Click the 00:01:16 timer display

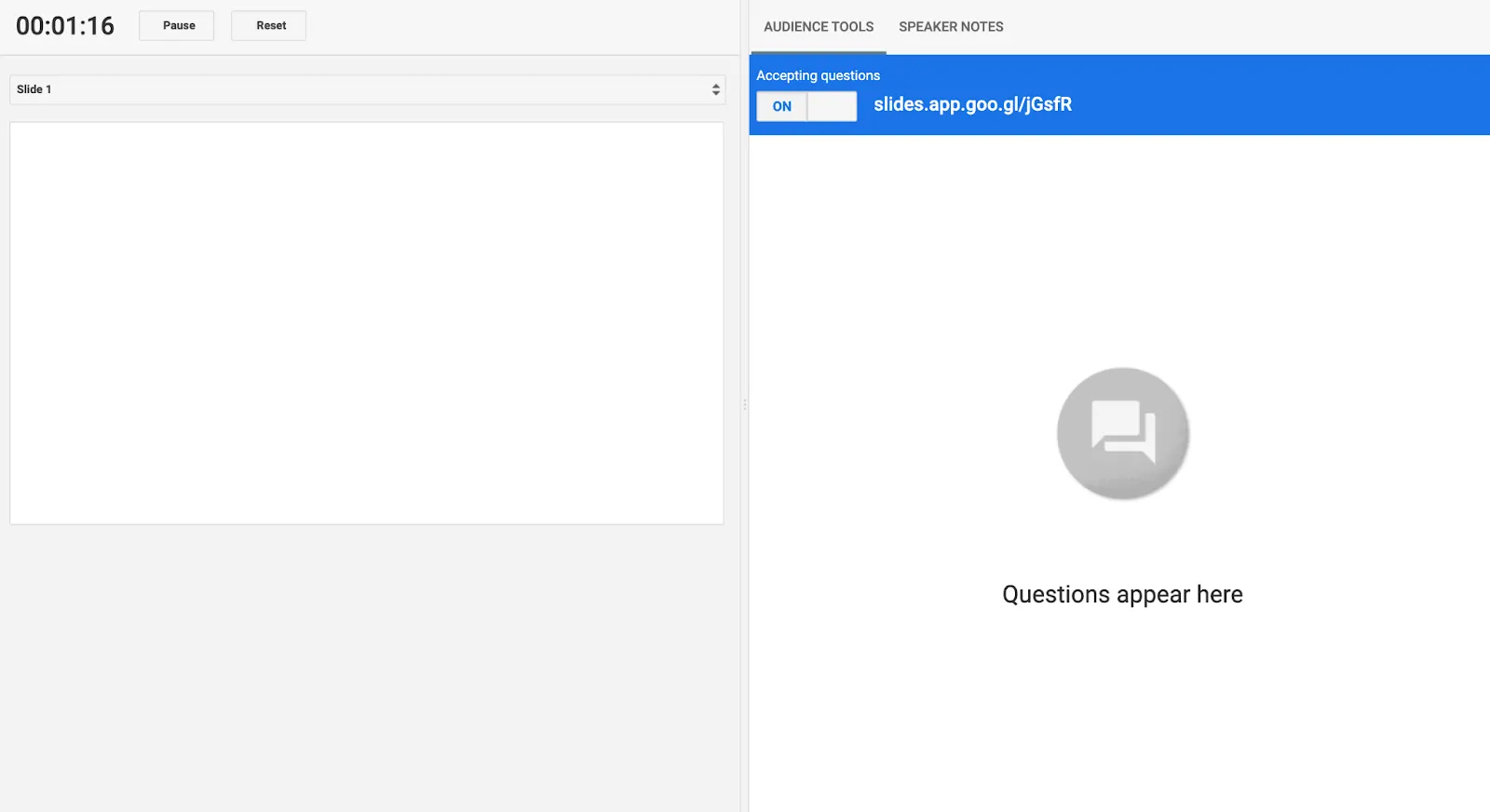[x=65, y=26]
